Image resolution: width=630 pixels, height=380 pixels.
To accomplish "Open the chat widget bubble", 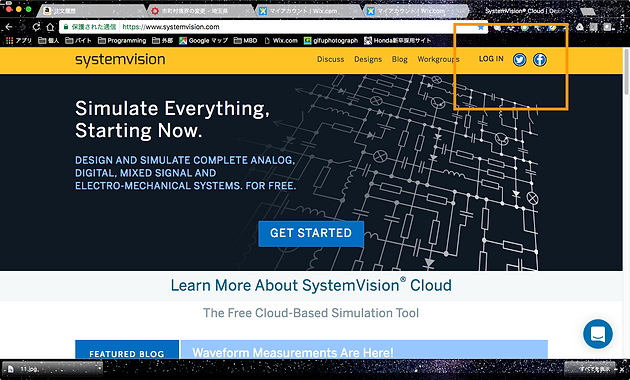I will point(597,333).
